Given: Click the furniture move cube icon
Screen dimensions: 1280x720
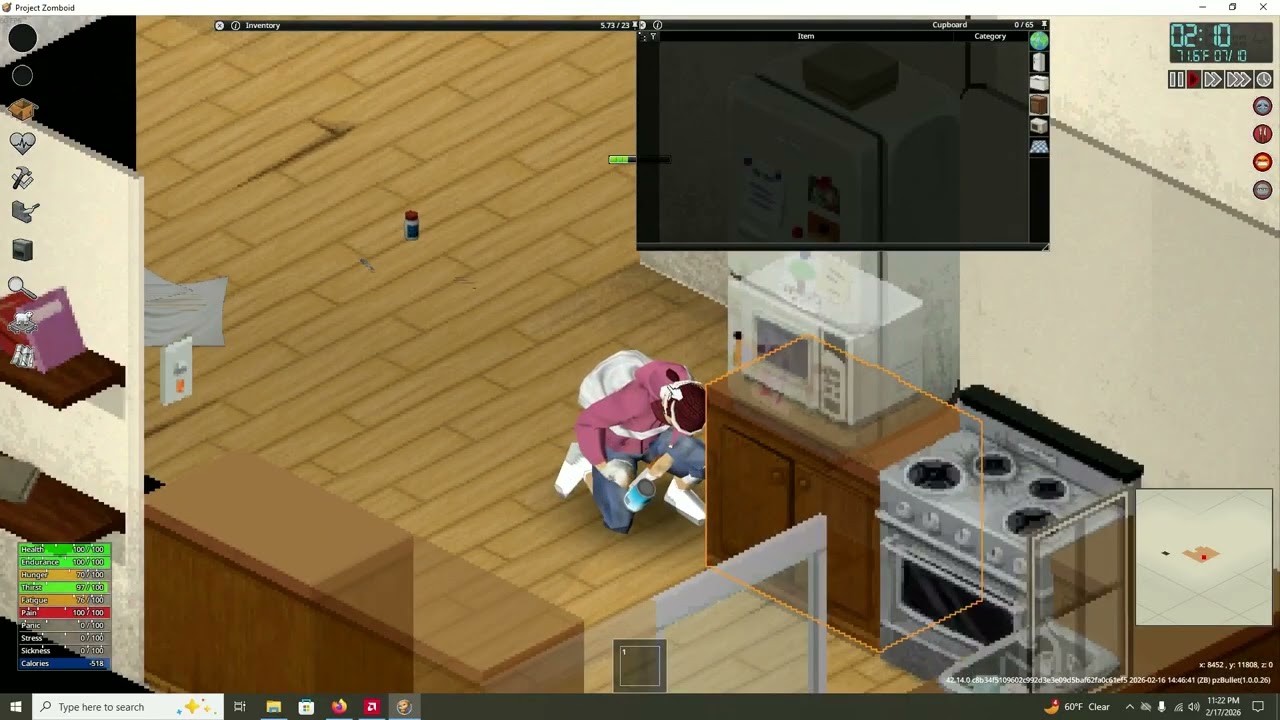Looking at the screenshot, I should [x=23, y=250].
